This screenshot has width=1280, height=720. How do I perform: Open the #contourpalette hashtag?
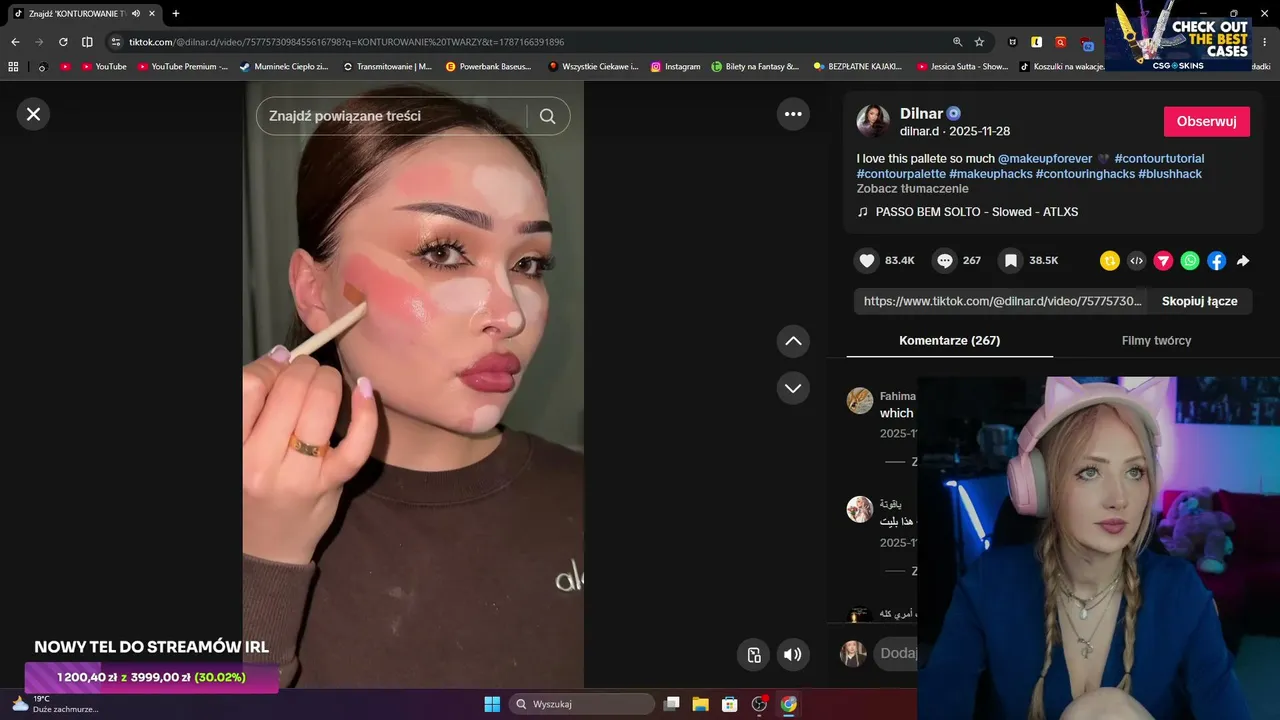tap(901, 174)
